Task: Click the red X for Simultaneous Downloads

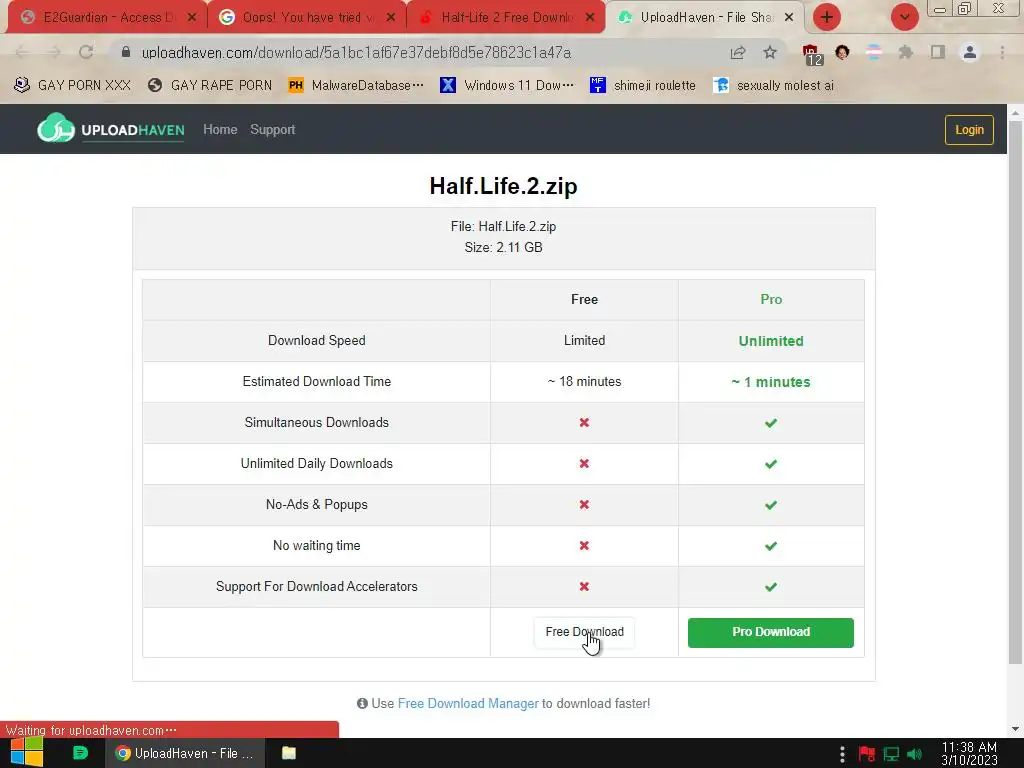Action: click(584, 423)
